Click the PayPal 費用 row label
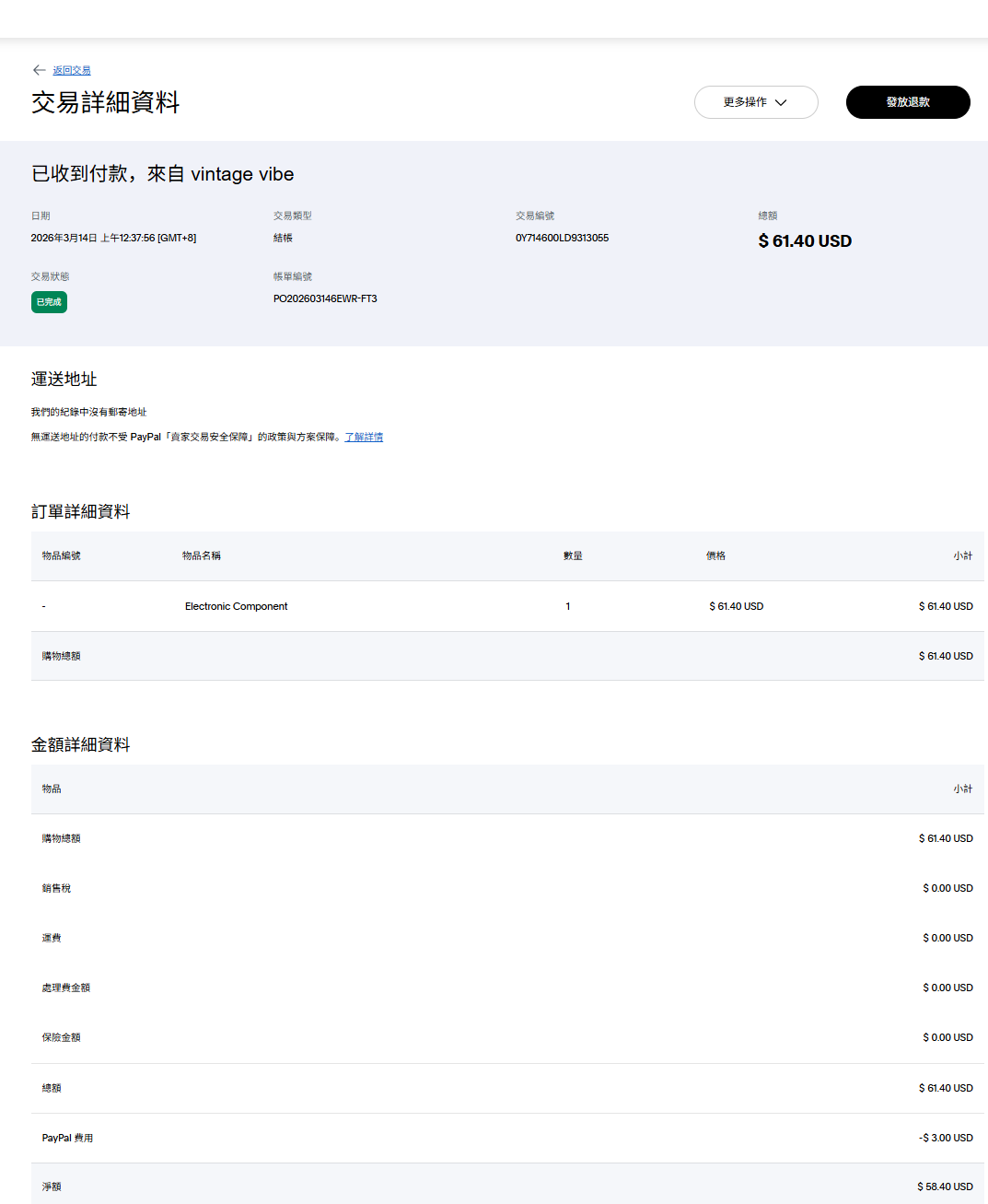988x1204 pixels. click(x=67, y=1138)
